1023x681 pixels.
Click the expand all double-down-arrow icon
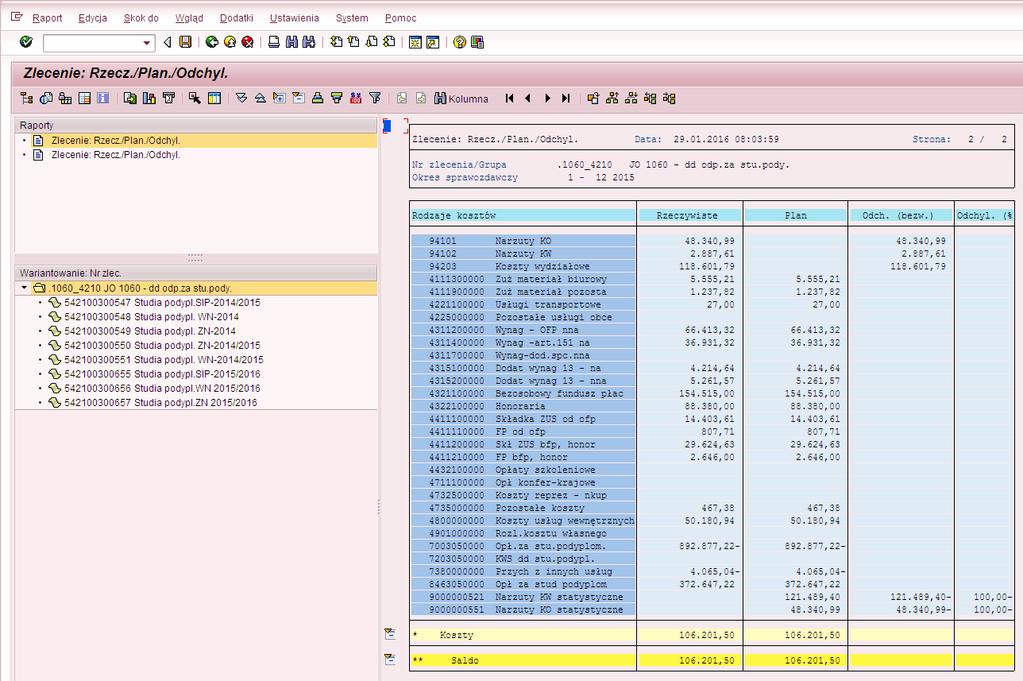pos(241,98)
